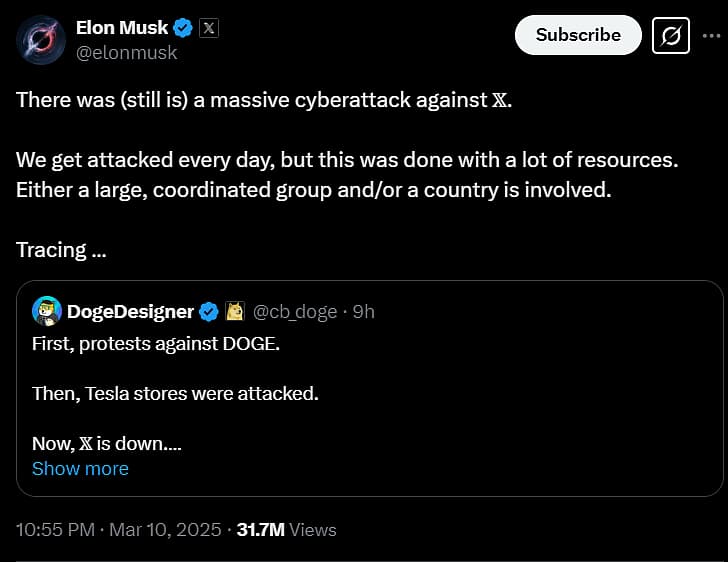This screenshot has height=562, width=728.
Task: Click DogeDesigner's Doge avatar image
Action: coord(47,311)
